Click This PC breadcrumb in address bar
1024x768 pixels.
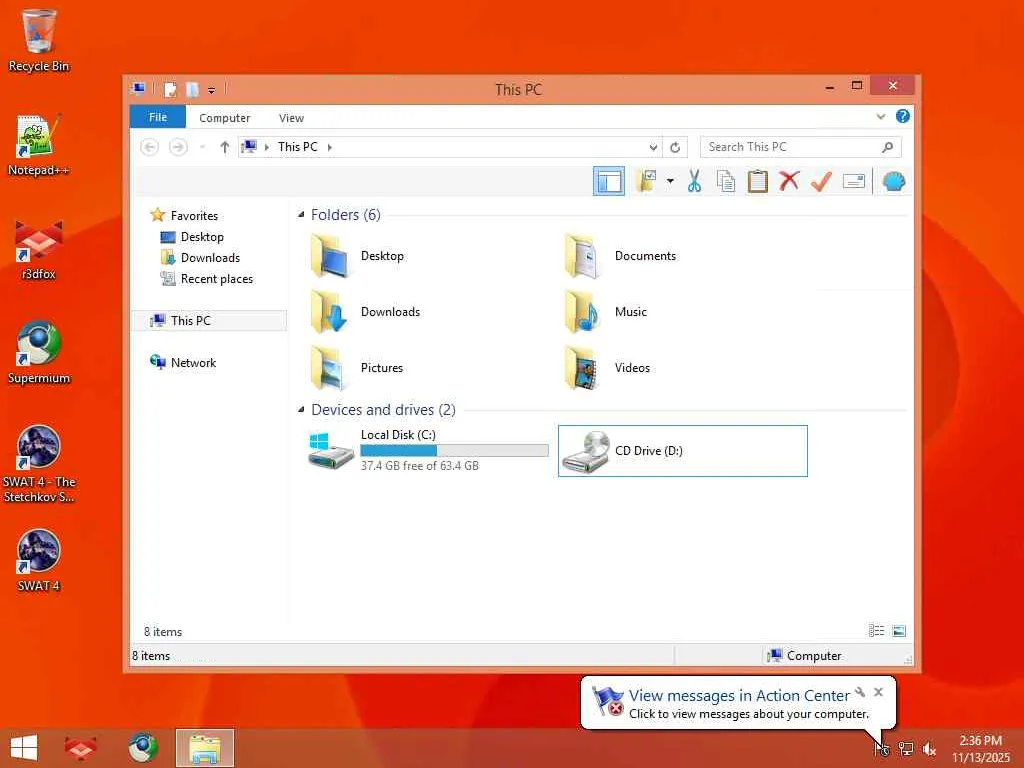click(x=298, y=147)
